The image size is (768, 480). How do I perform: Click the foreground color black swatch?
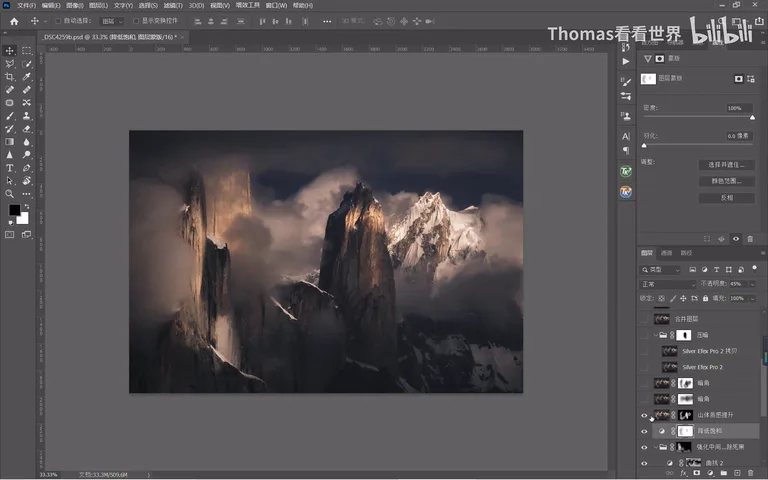coord(14,210)
